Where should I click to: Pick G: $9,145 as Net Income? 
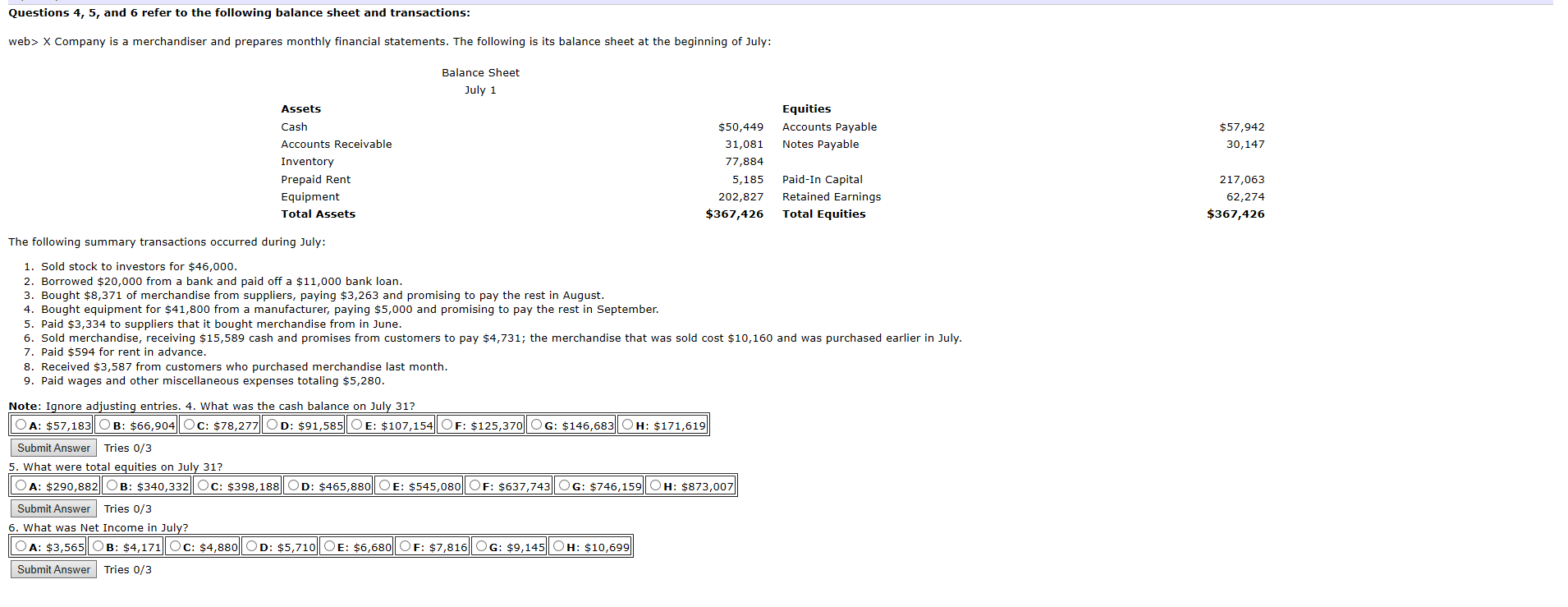(x=481, y=546)
